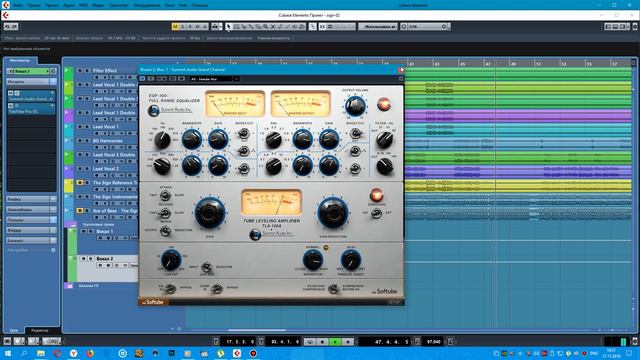Select the BG Harmonies track

click(107, 141)
